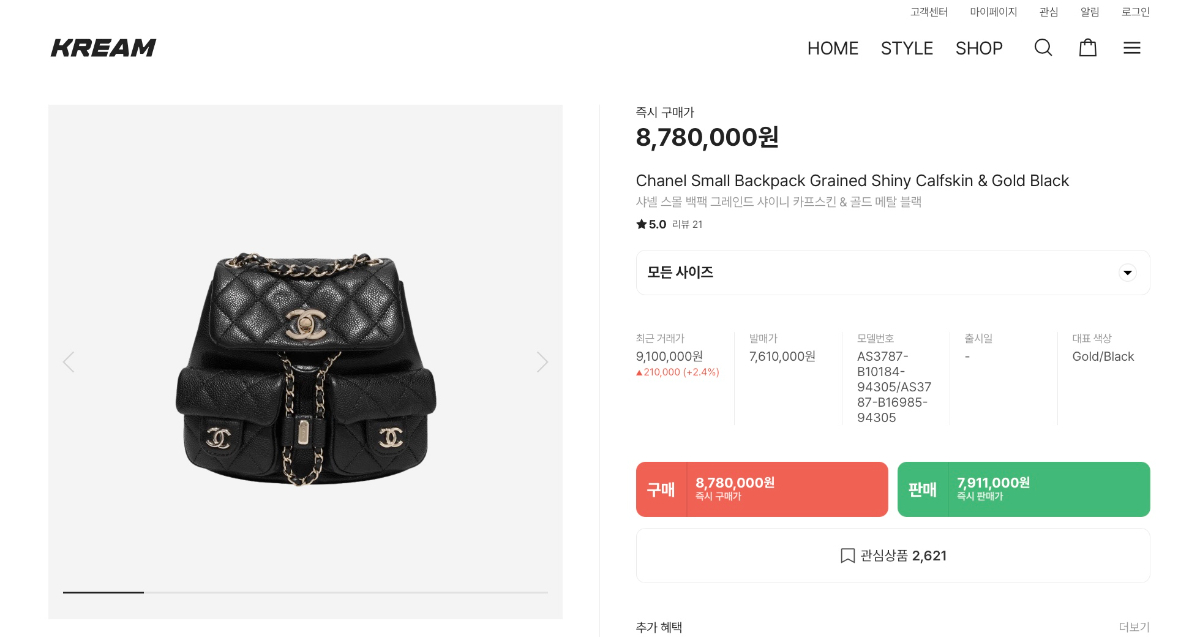Image resolution: width=1200 pixels, height=637 pixels.
Task: Click the image carousel progress bar
Action: tap(305, 592)
